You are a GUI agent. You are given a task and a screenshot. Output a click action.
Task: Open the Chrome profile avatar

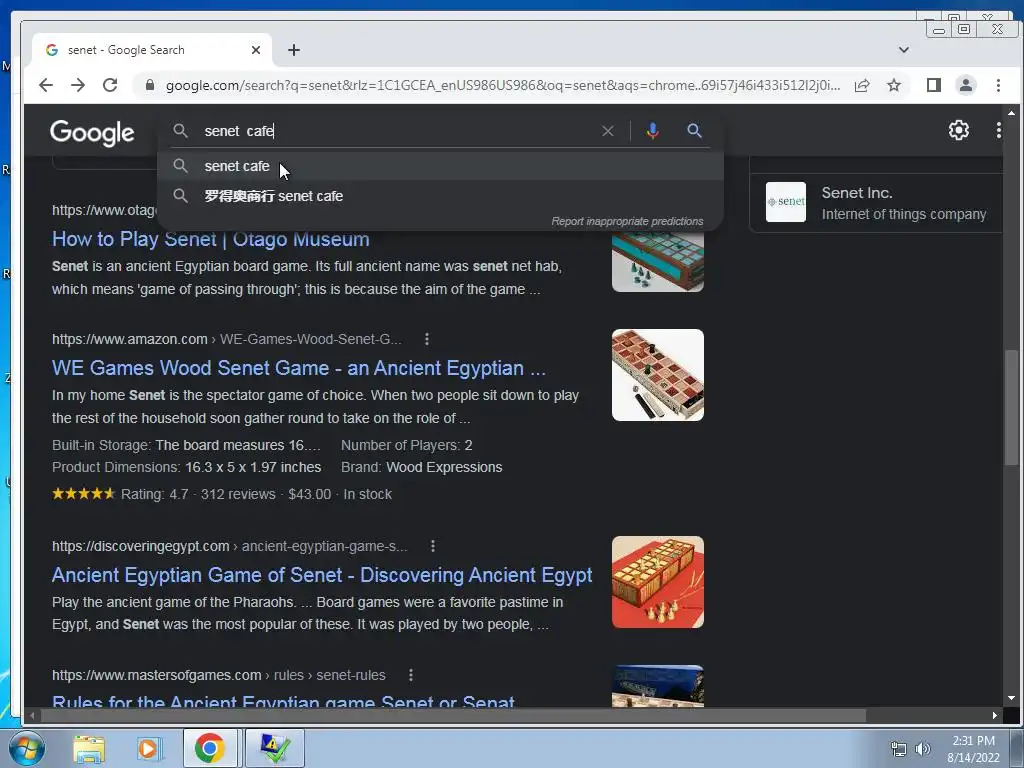point(966,85)
